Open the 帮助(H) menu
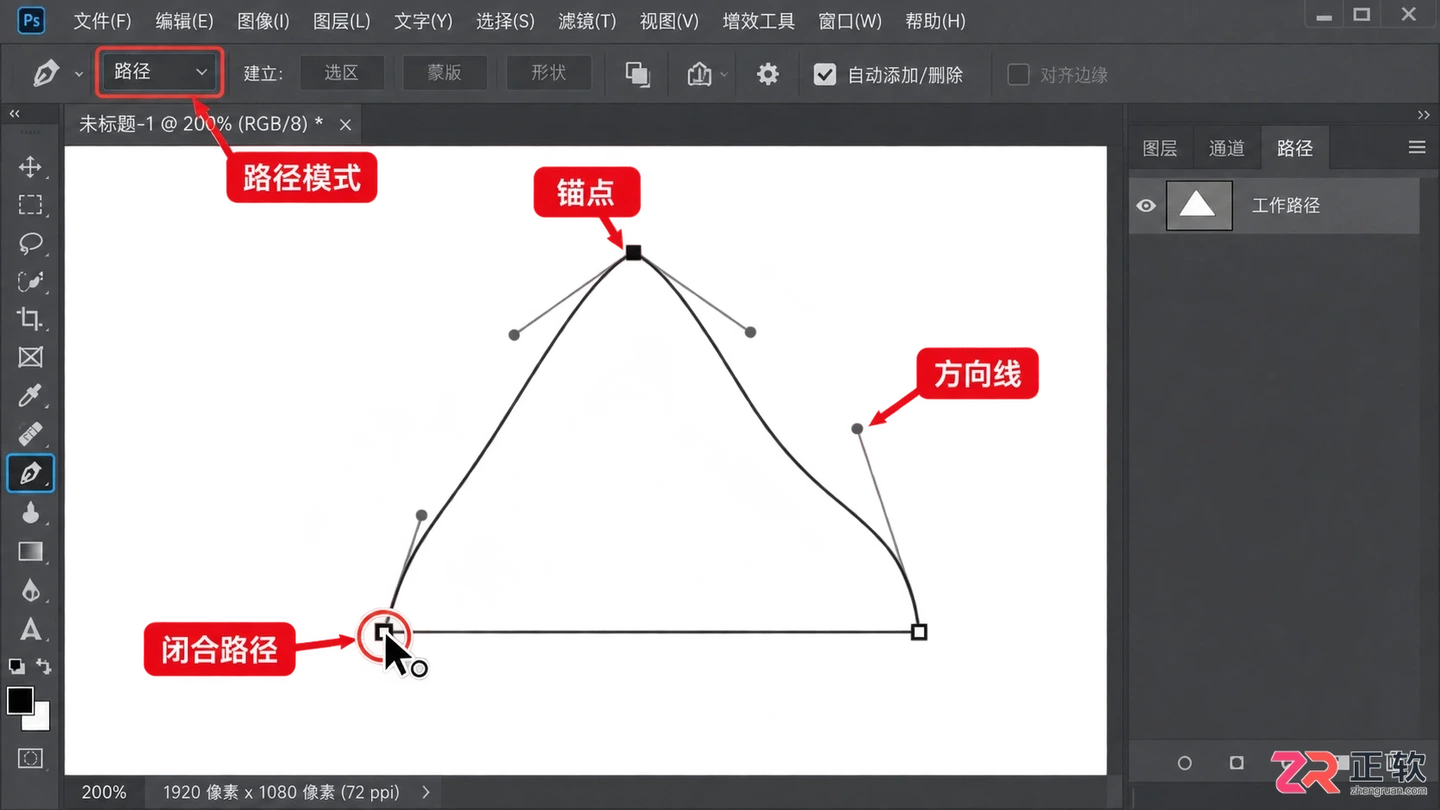This screenshot has height=810, width=1440. [935, 21]
